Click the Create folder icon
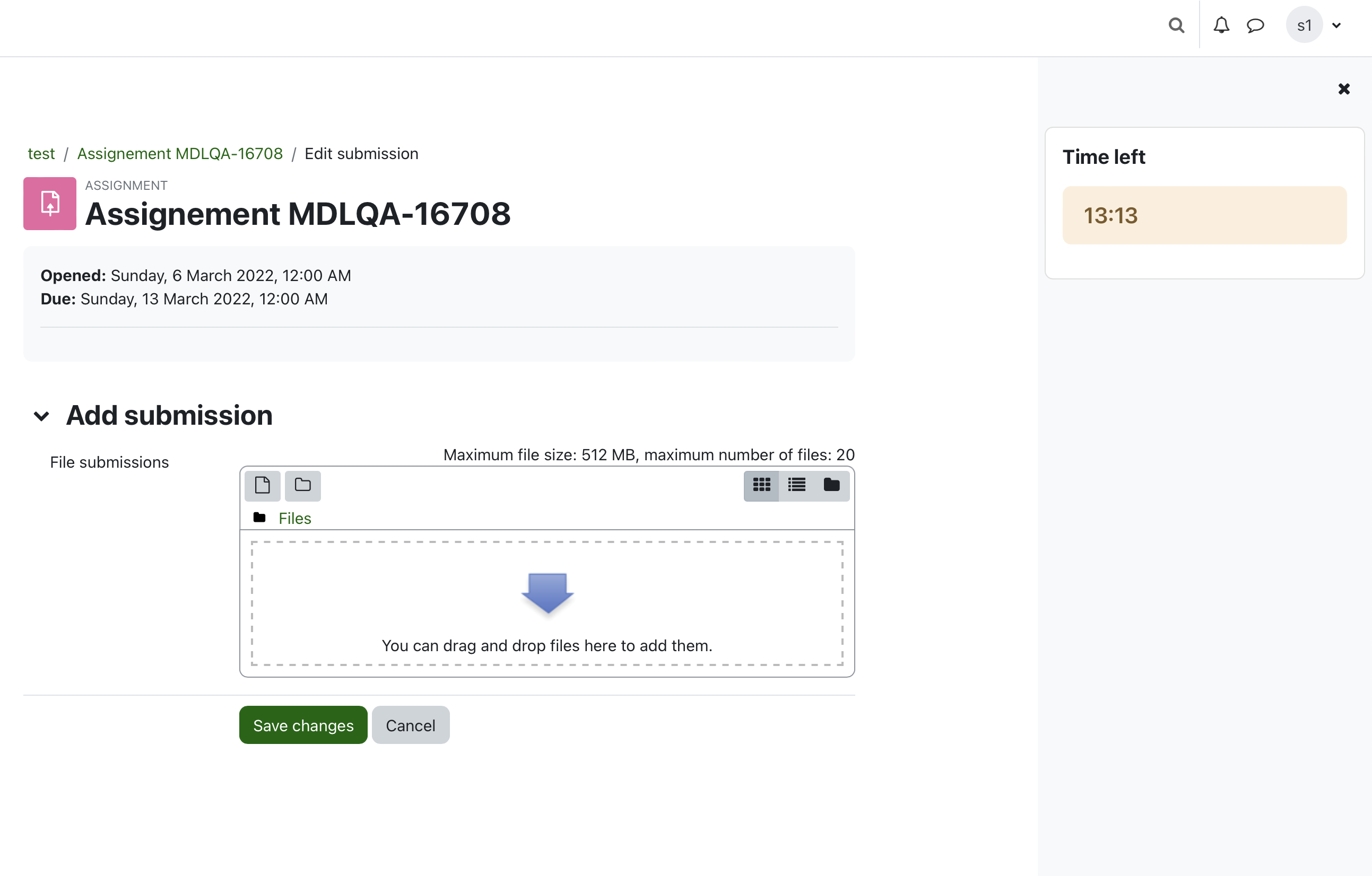 302,485
